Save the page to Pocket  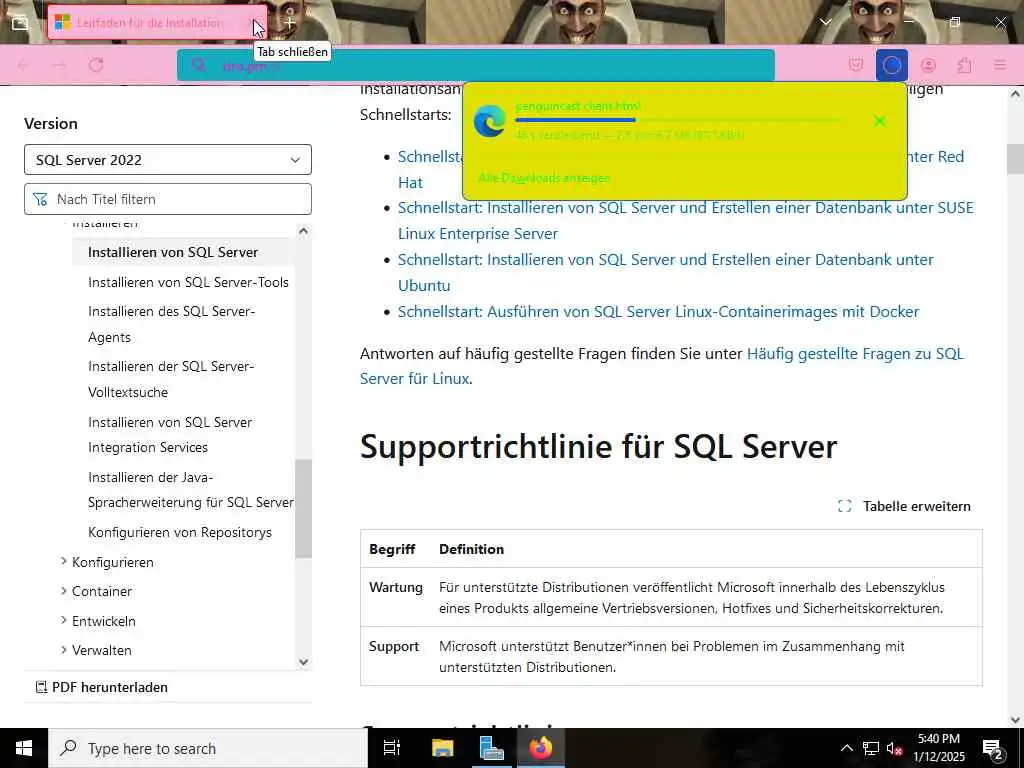856,65
